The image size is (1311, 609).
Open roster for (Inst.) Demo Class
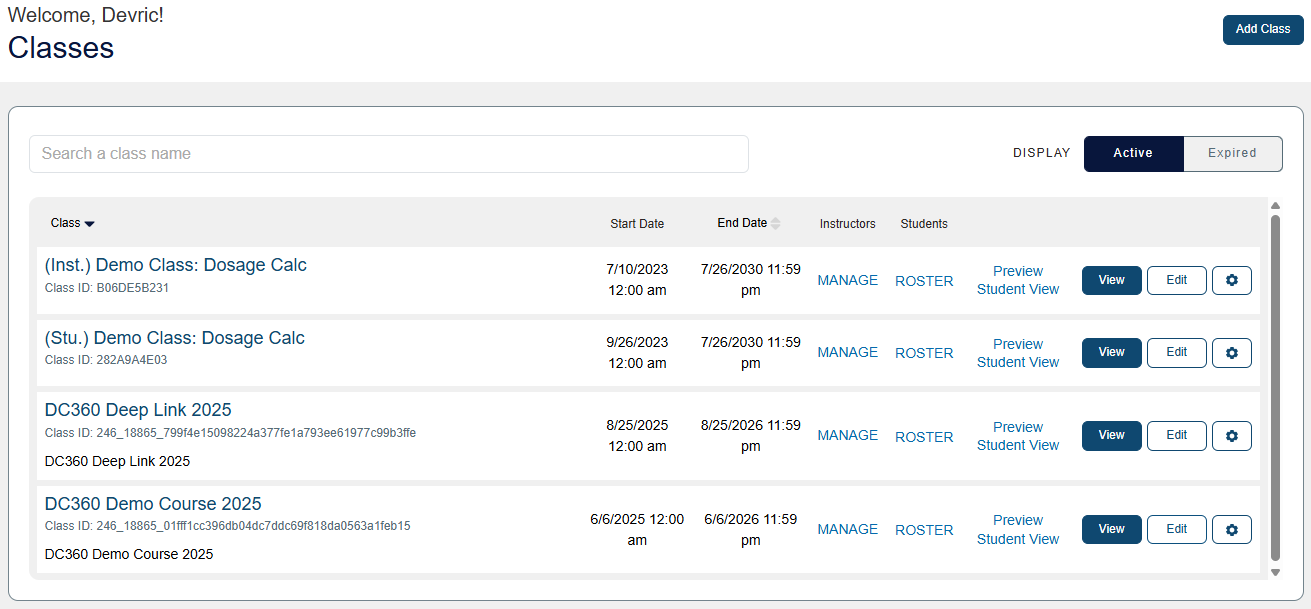[x=924, y=281]
